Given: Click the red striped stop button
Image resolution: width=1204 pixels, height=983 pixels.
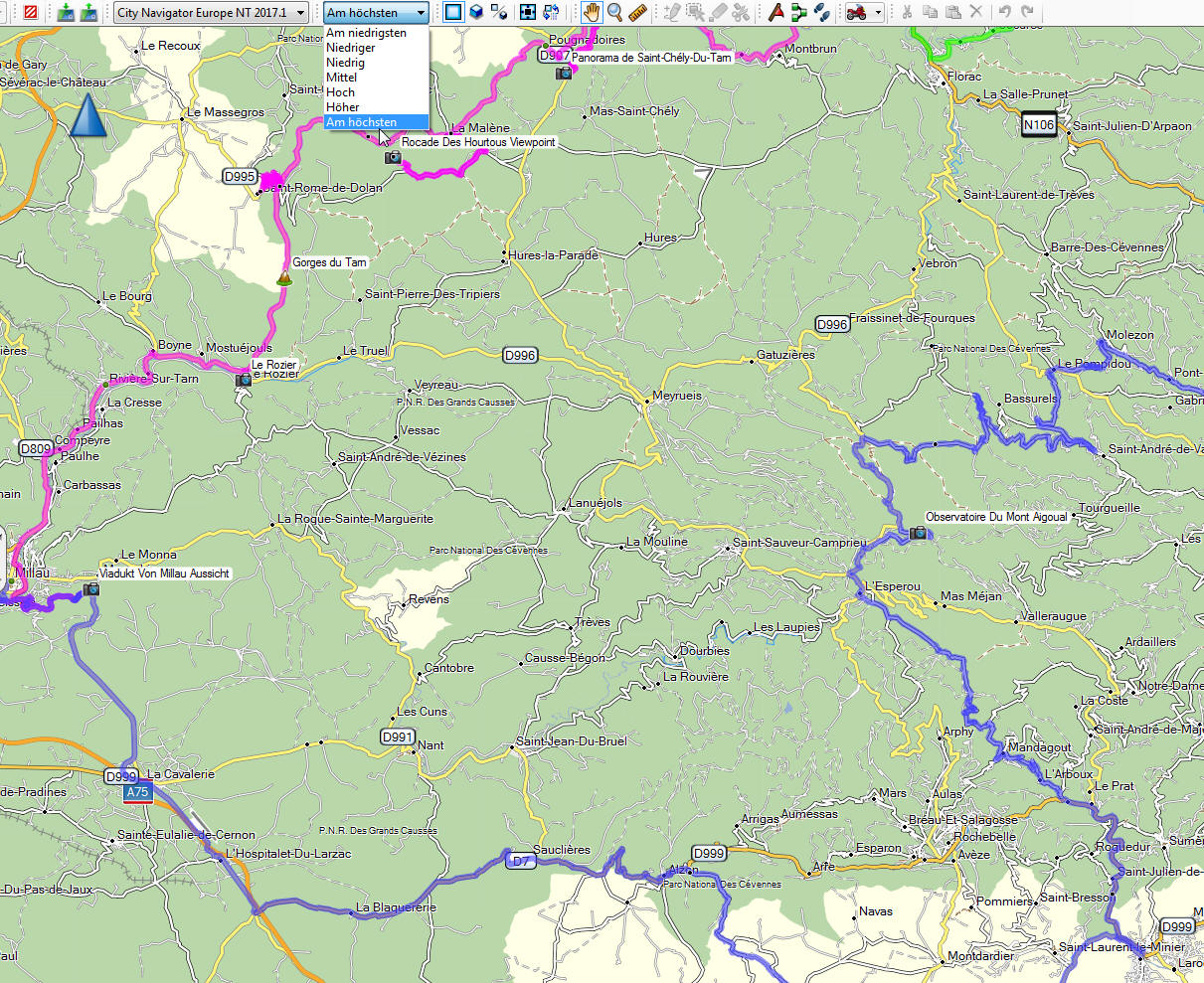Looking at the screenshot, I should pyautogui.click(x=31, y=12).
